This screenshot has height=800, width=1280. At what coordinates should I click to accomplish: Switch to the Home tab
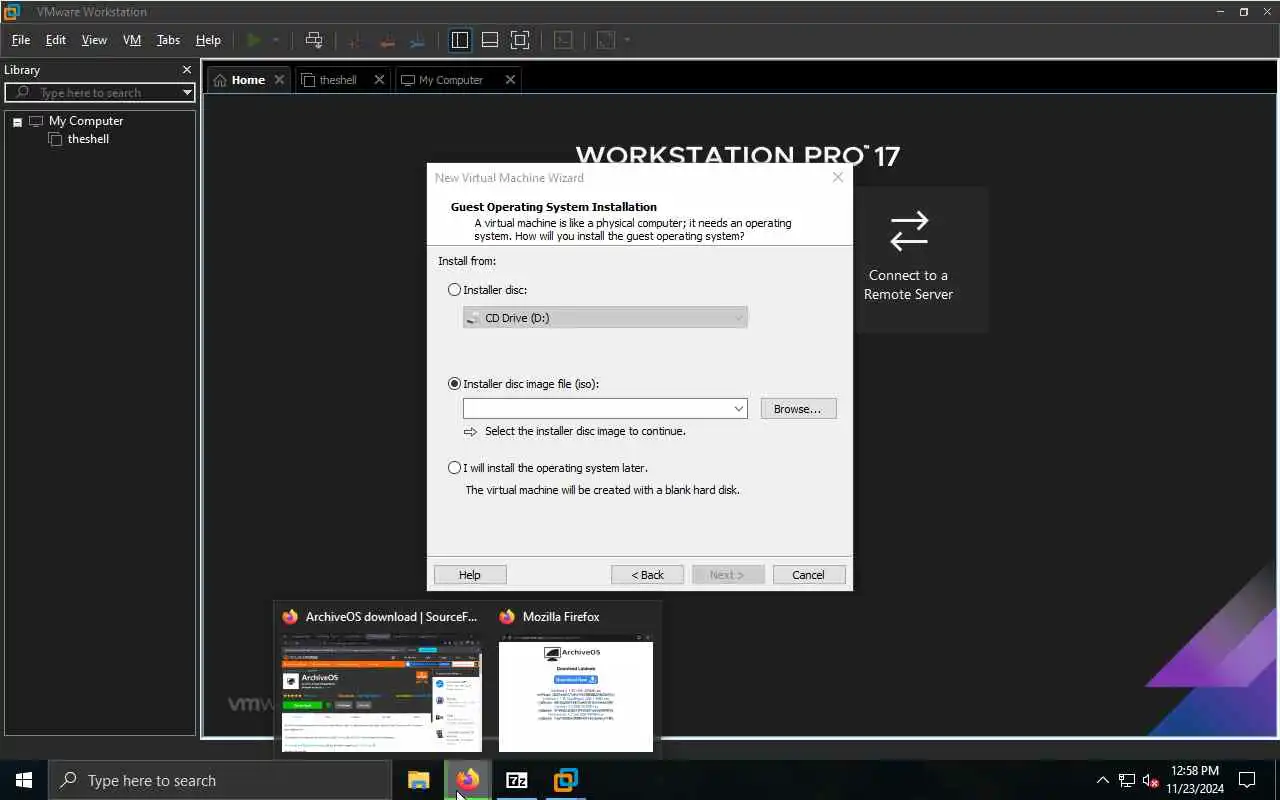click(x=248, y=80)
